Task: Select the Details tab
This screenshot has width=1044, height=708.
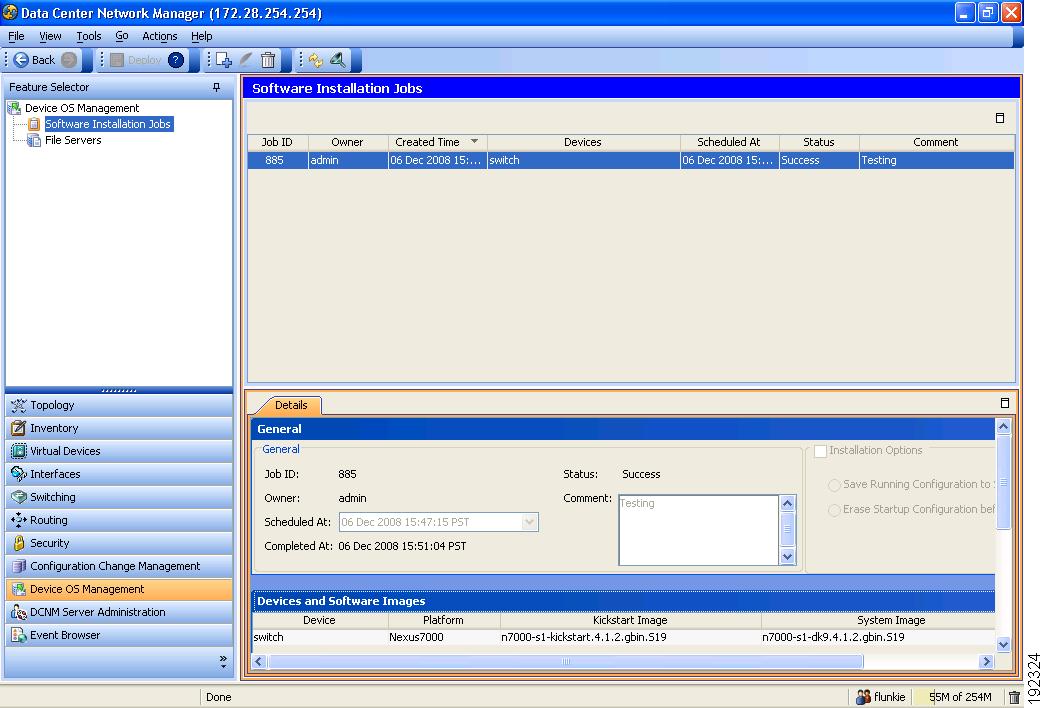Action: coord(291,405)
